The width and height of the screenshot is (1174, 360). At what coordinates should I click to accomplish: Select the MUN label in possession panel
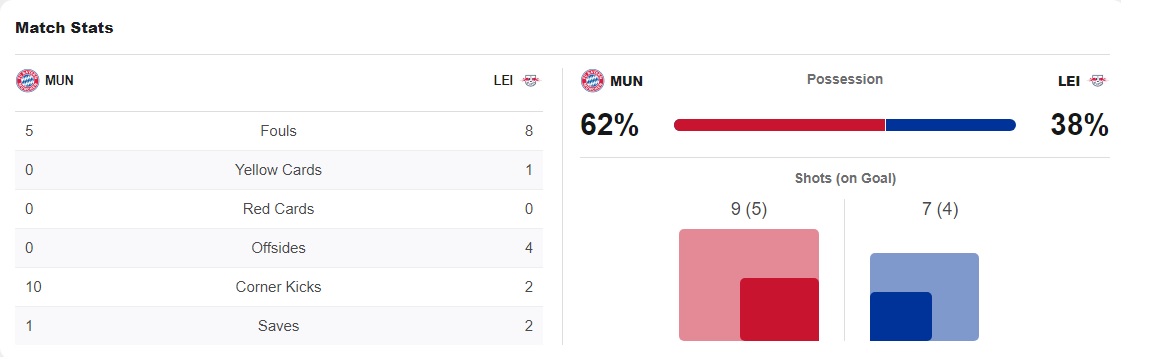[x=626, y=81]
